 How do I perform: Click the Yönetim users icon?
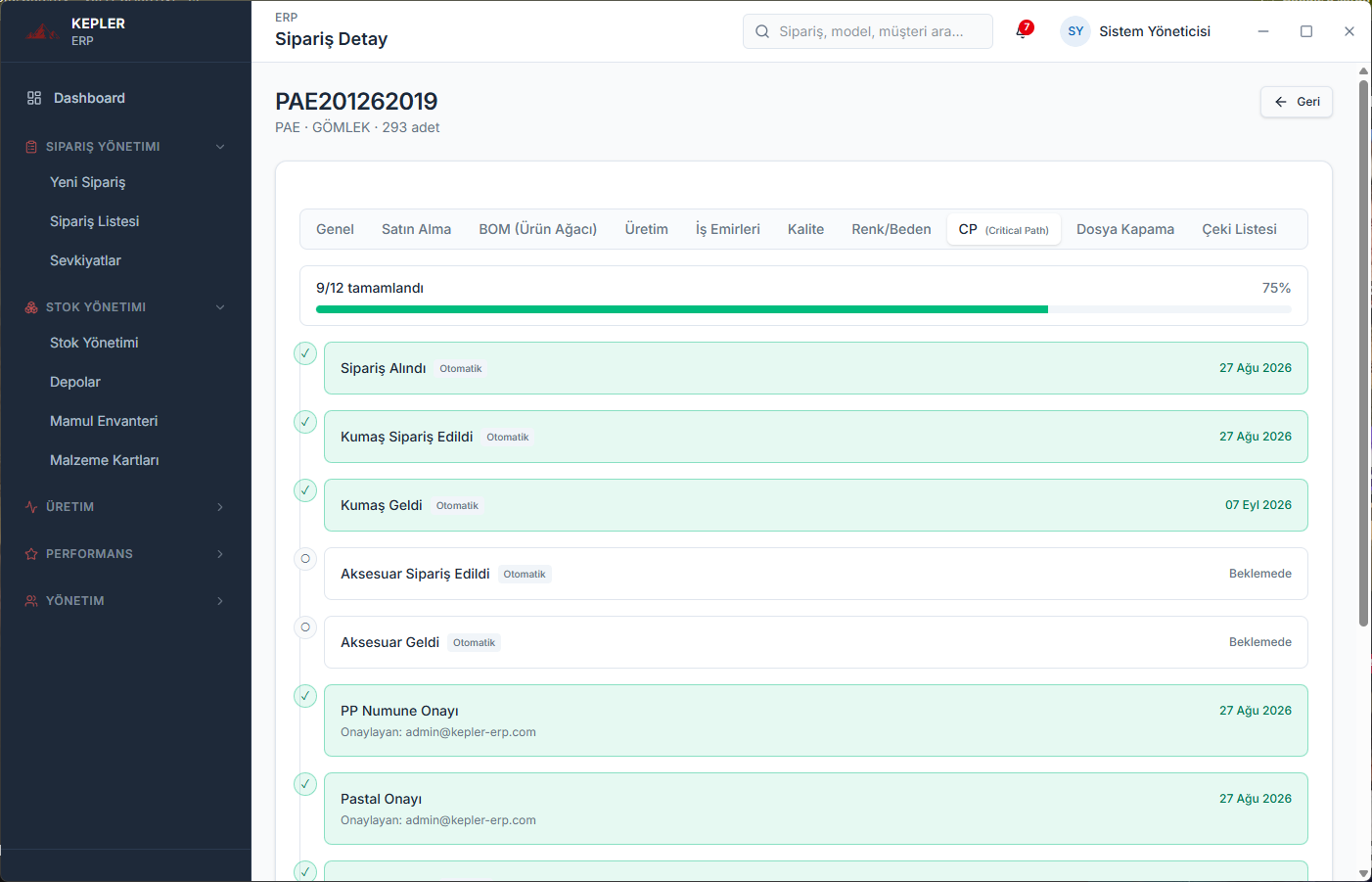(x=31, y=601)
